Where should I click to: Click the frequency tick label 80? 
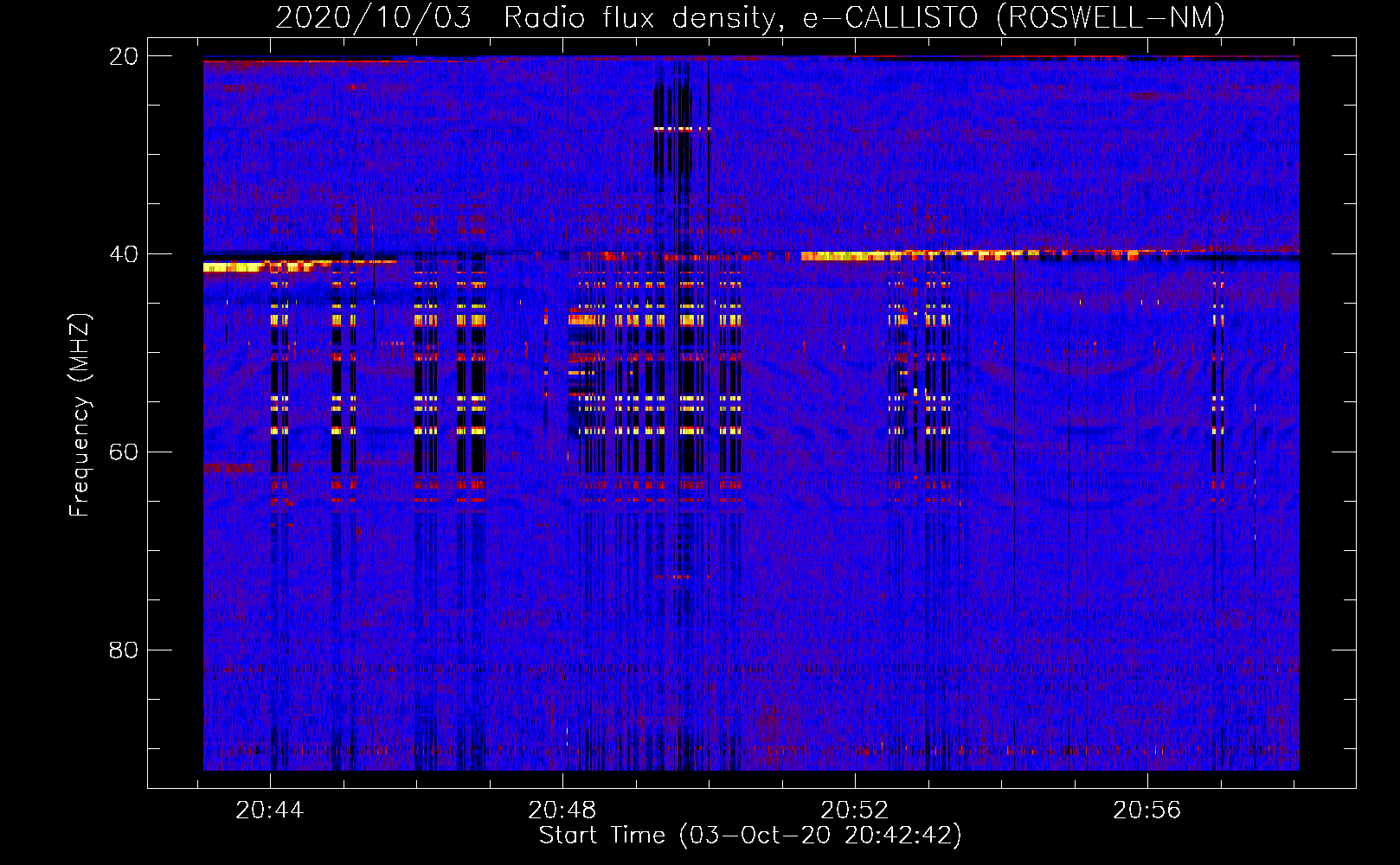click(124, 650)
